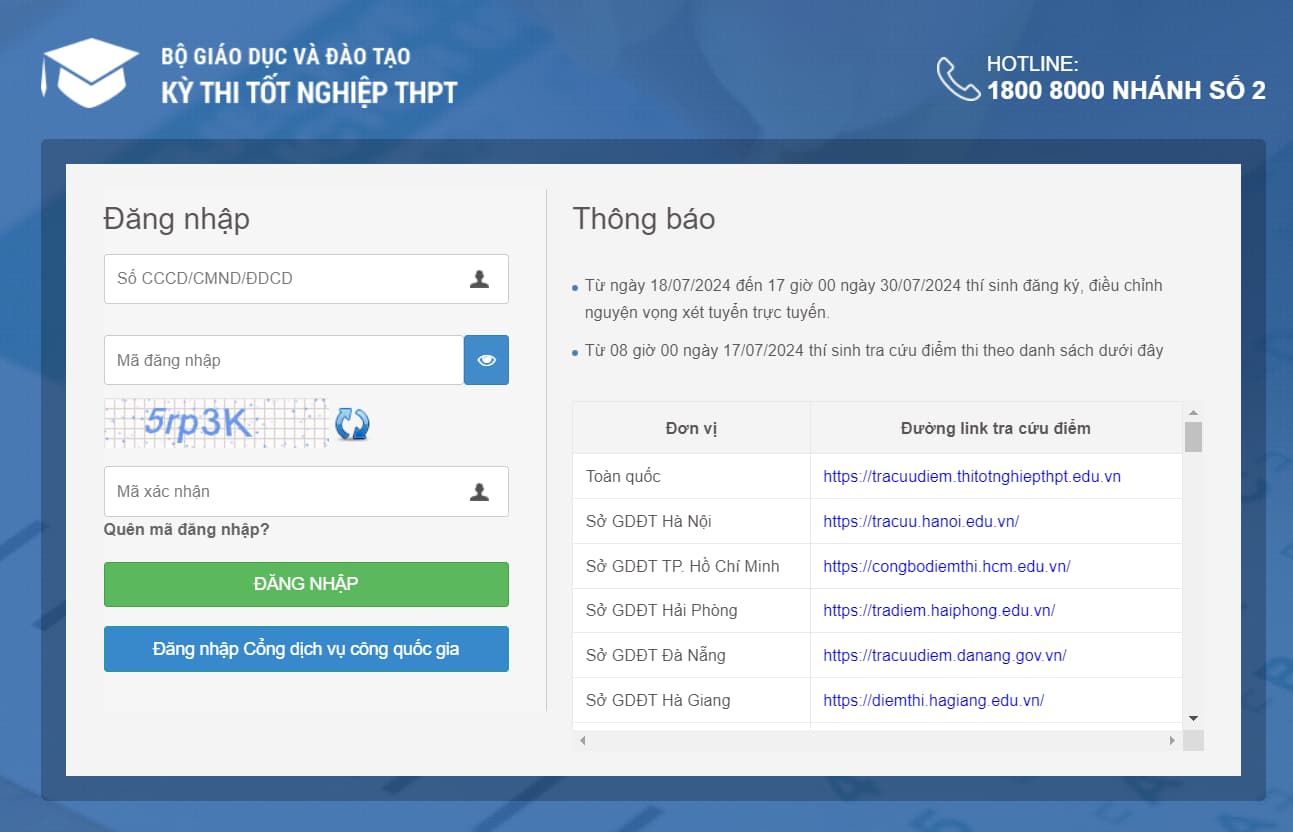Viewport: 1293px width, 832px height.
Task: Toggle password visibility eye button
Action: point(486,360)
